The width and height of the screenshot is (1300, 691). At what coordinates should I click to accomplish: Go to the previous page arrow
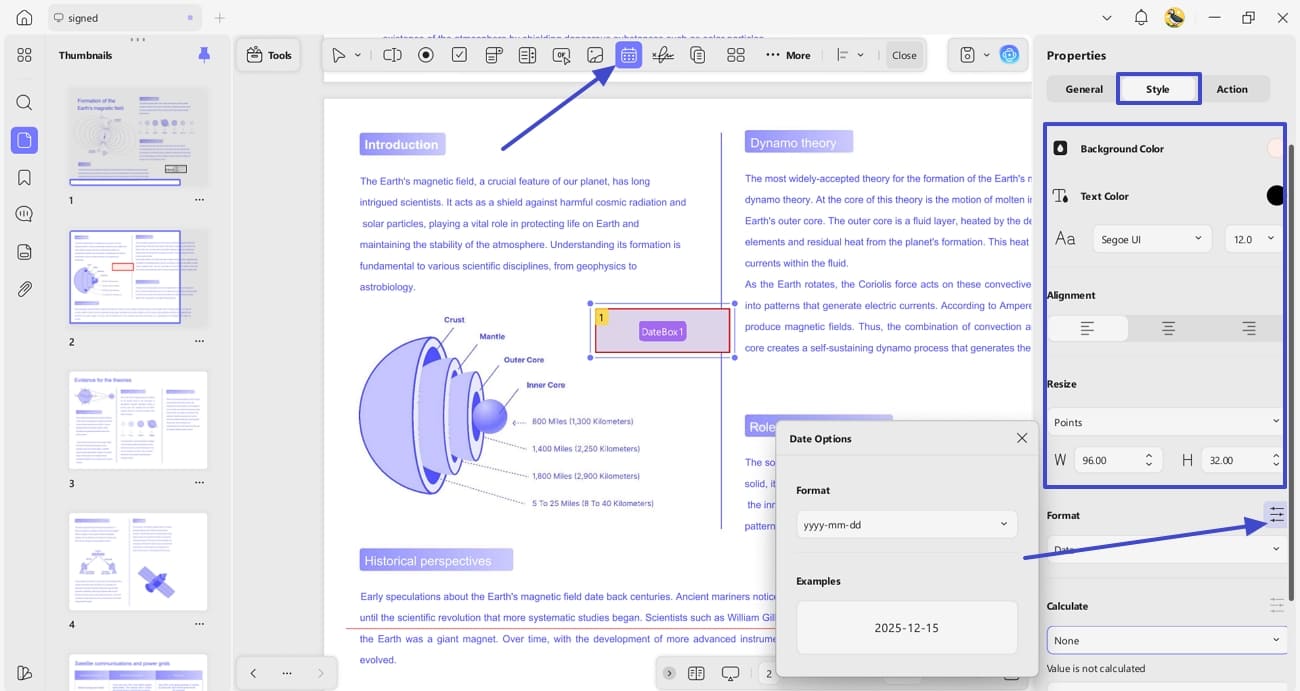click(253, 673)
